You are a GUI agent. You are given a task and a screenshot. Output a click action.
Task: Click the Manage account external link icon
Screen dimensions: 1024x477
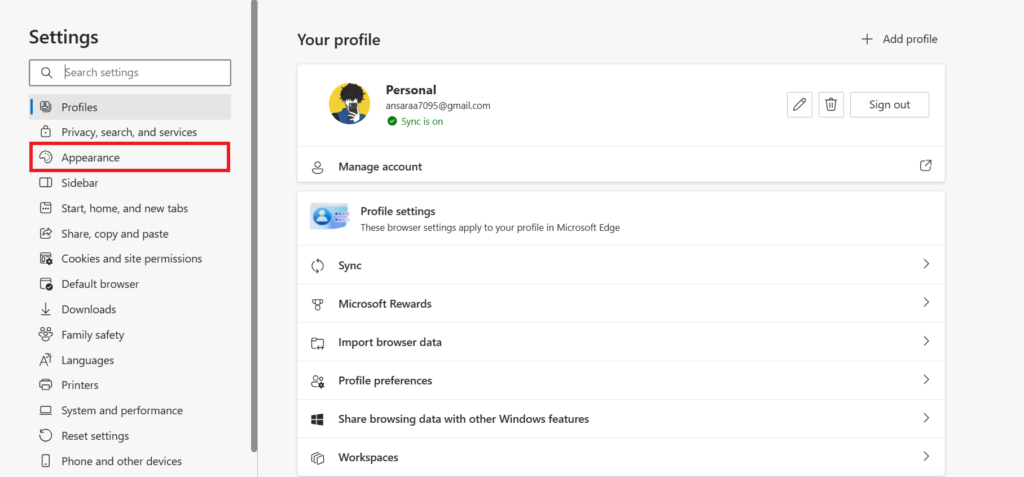(x=925, y=165)
